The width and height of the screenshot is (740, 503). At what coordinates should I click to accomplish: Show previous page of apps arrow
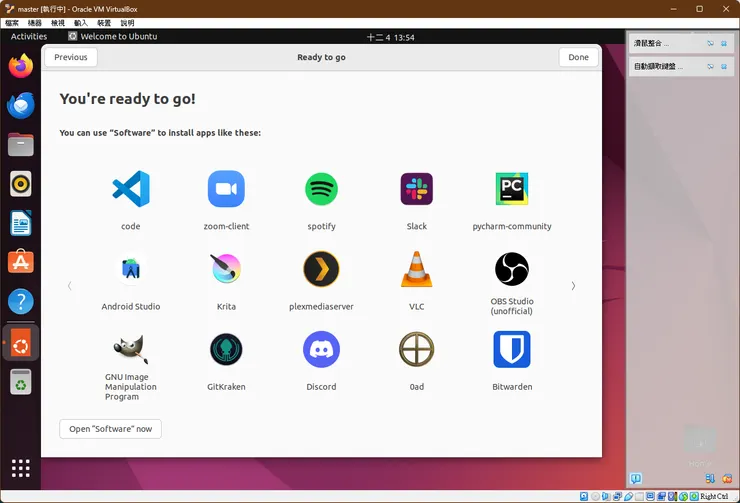tap(69, 286)
